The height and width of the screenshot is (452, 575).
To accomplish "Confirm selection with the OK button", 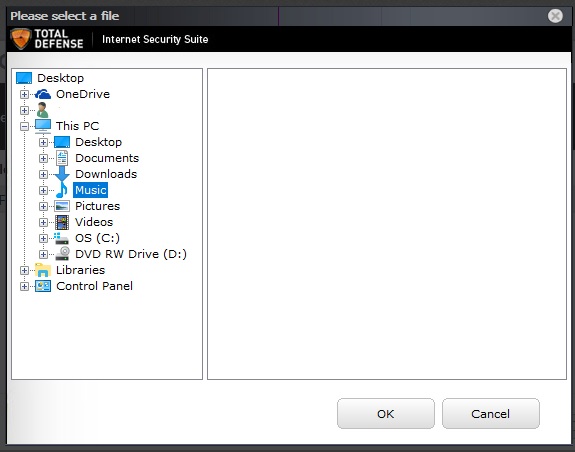I will (x=386, y=414).
